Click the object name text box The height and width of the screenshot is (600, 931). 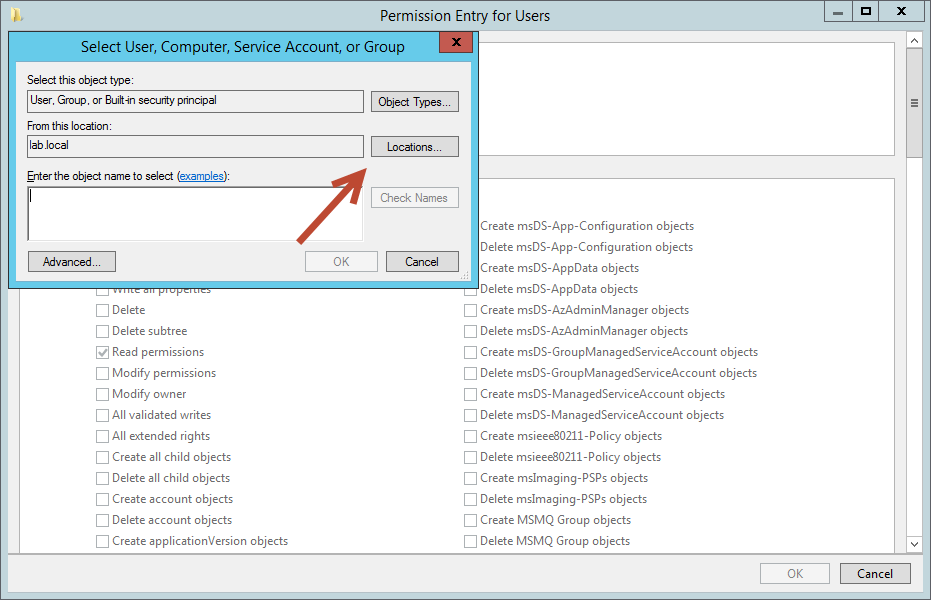tap(195, 214)
